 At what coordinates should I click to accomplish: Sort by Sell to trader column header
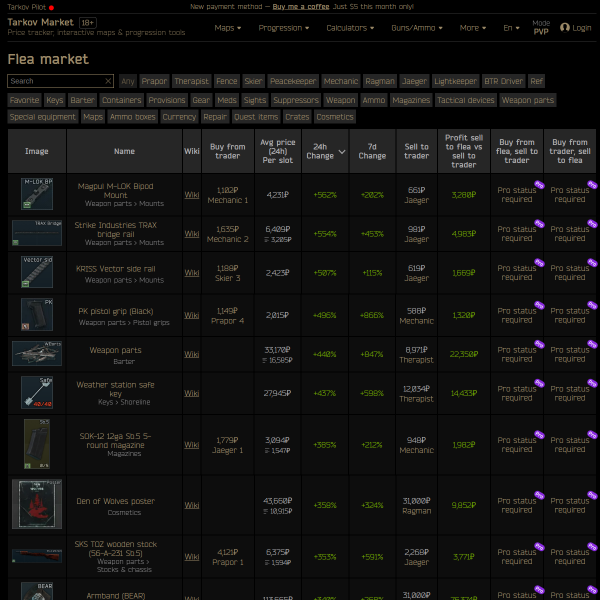click(x=416, y=151)
